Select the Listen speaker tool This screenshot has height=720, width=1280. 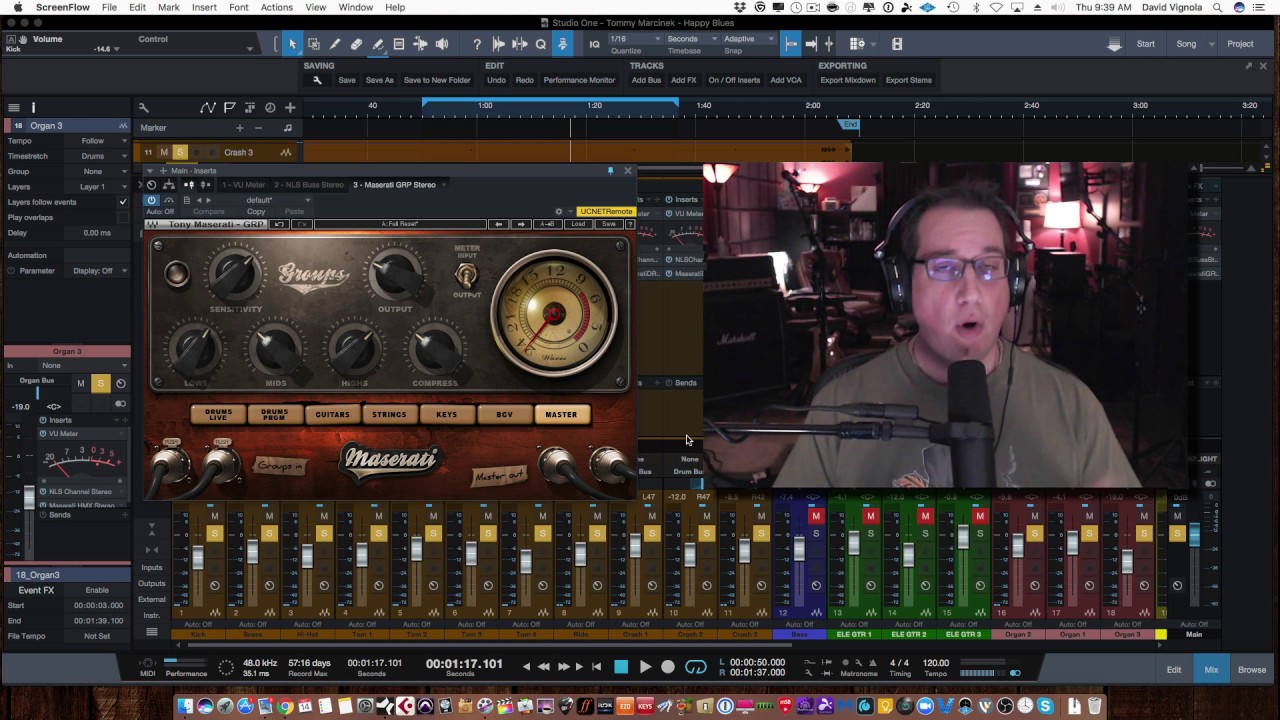click(442, 44)
